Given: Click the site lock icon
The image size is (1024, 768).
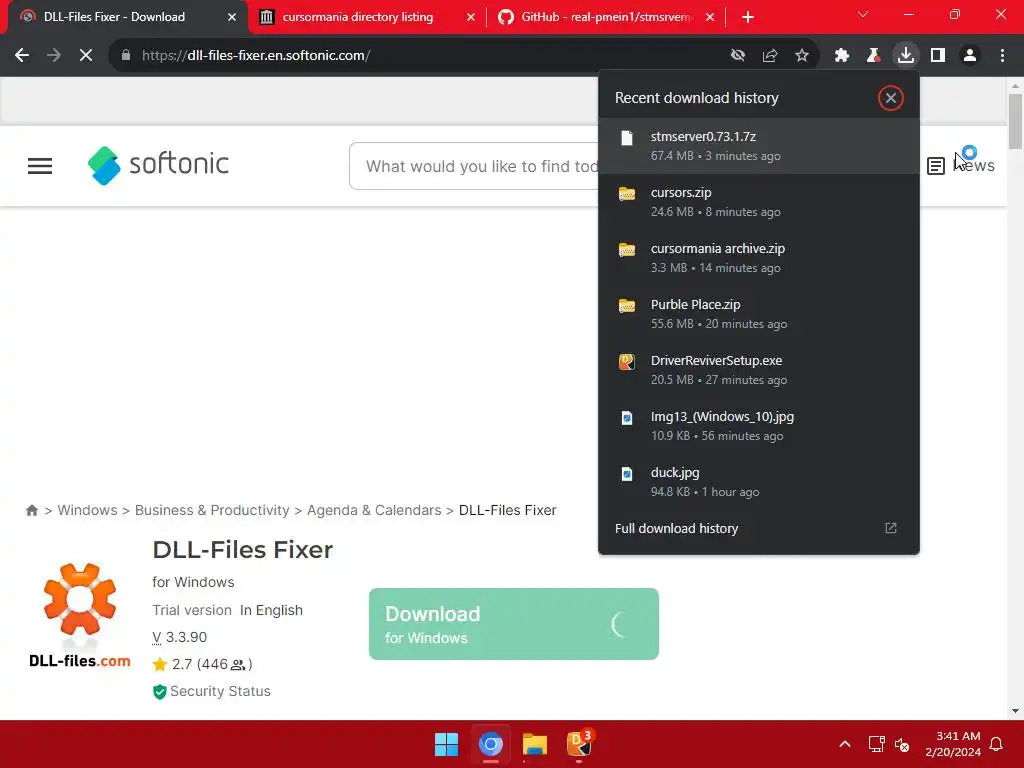Looking at the screenshot, I should point(125,56).
